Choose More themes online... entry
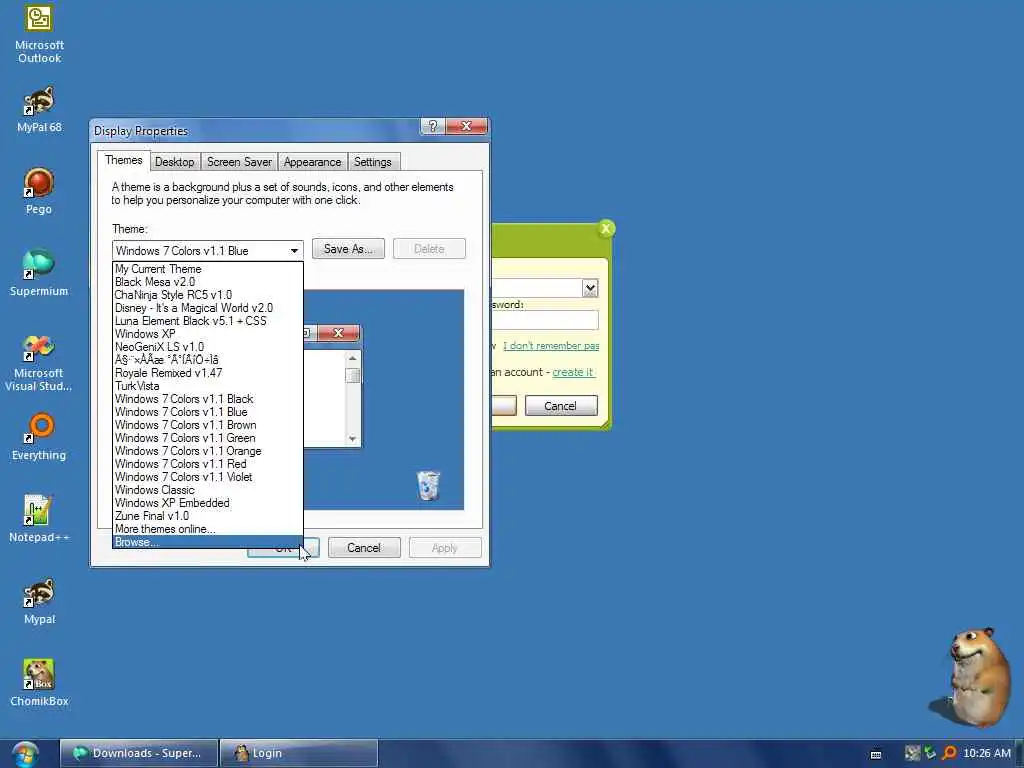This screenshot has height=768, width=1024. click(x=208, y=529)
